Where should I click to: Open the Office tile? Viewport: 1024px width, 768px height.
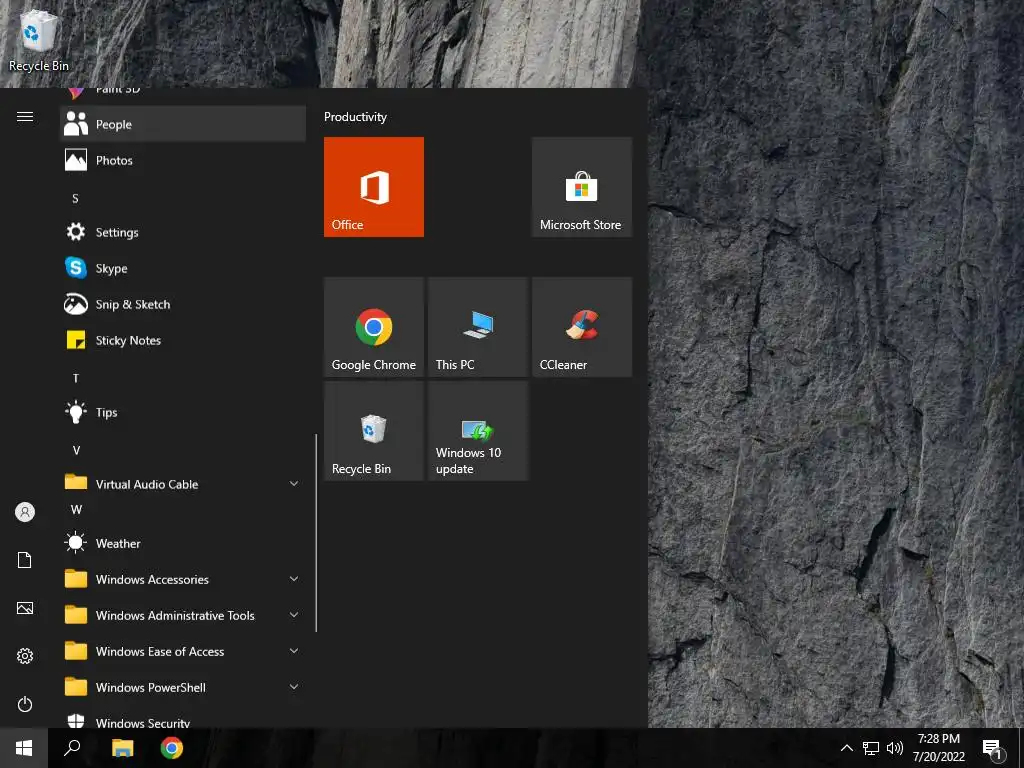pyautogui.click(x=374, y=187)
